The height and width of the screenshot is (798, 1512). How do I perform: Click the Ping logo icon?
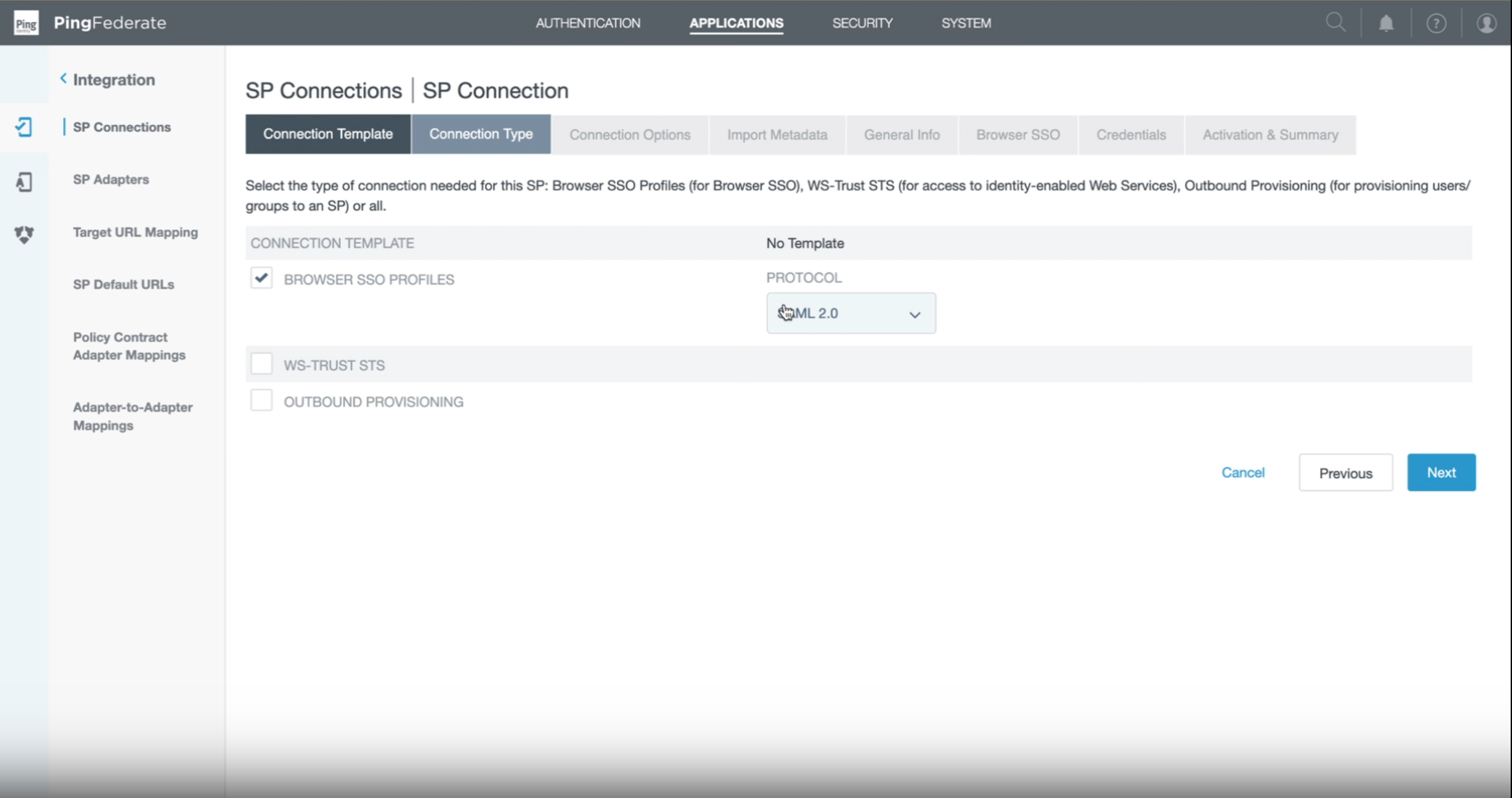[x=26, y=23]
